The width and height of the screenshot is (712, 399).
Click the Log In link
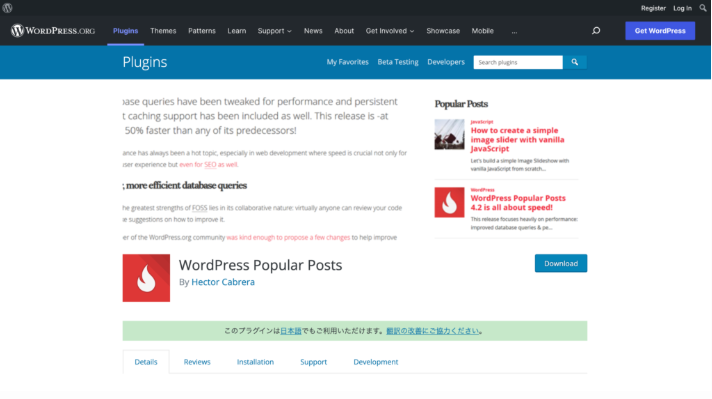[x=682, y=8]
